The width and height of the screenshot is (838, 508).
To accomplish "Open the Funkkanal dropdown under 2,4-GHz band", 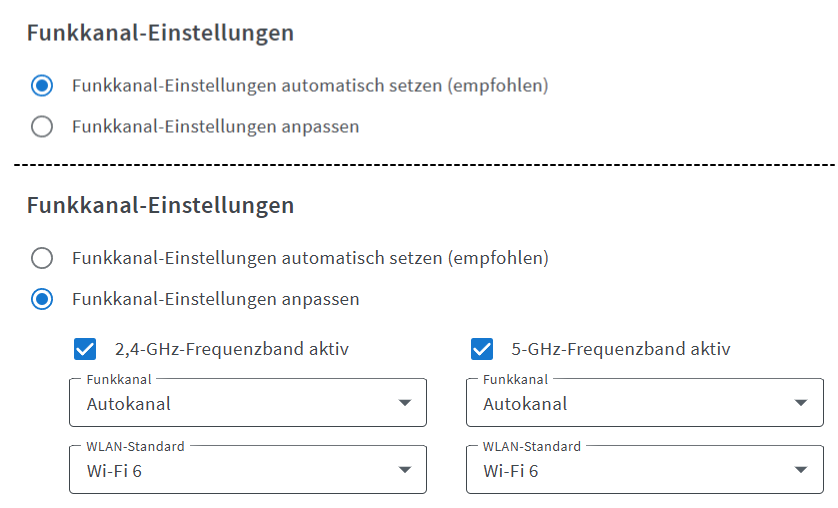I will (x=248, y=403).
